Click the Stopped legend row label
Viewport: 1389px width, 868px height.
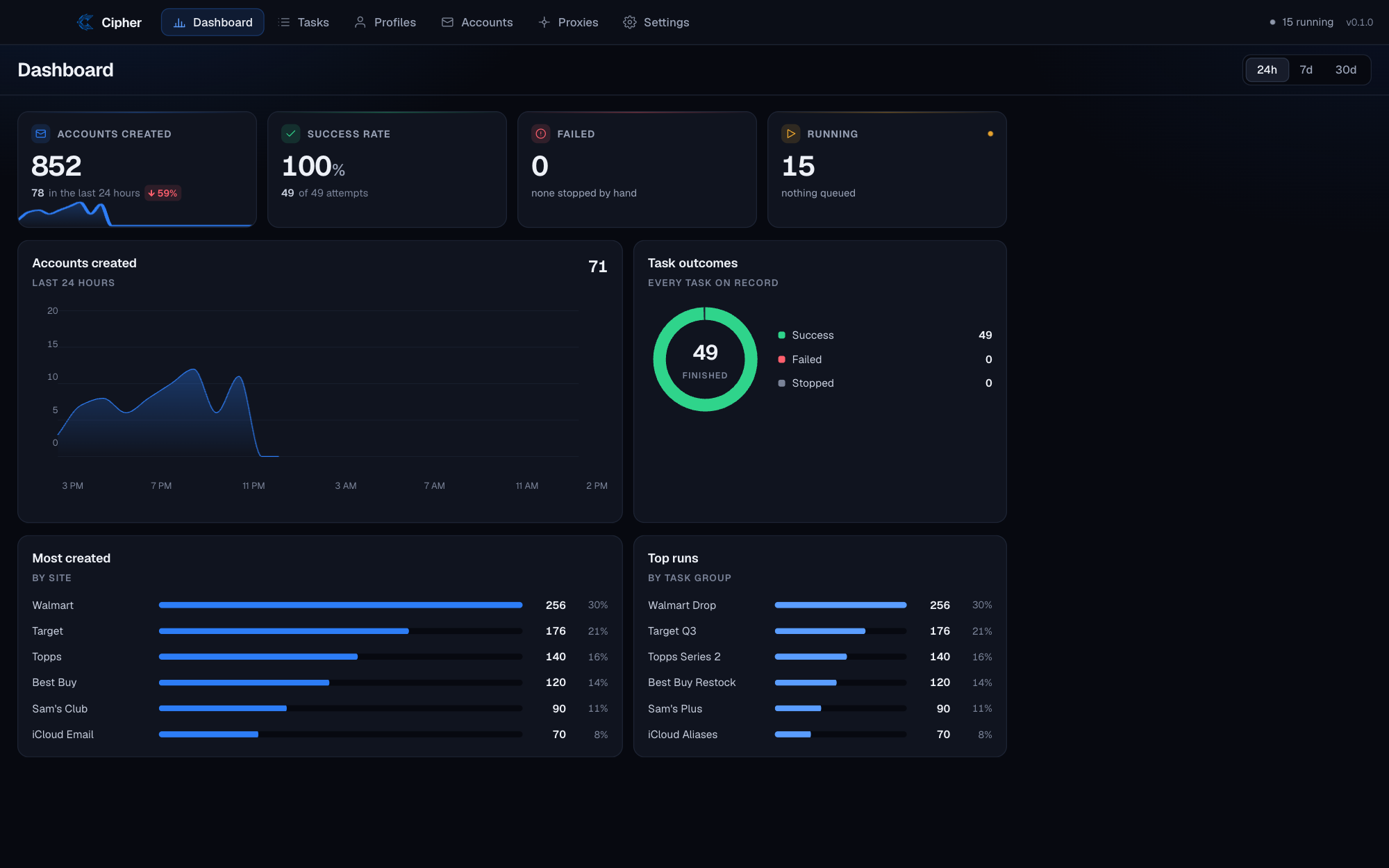tap(813, 383)
